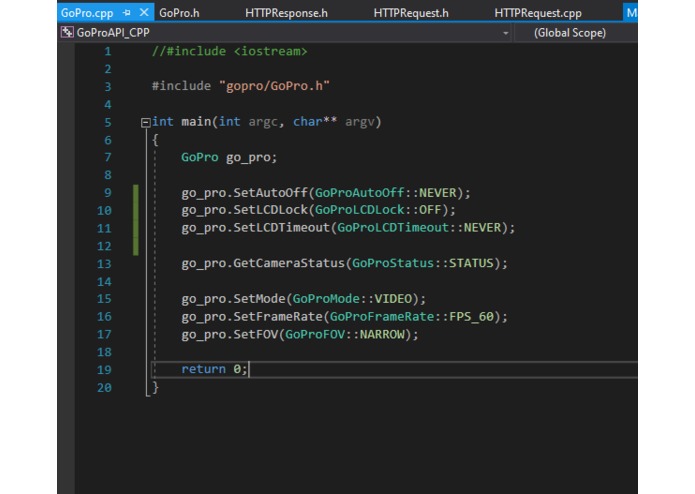The height and width of the screenshot is (494, 695).
Task: Click line number 13 in the gutter
Action: [104, 264]
